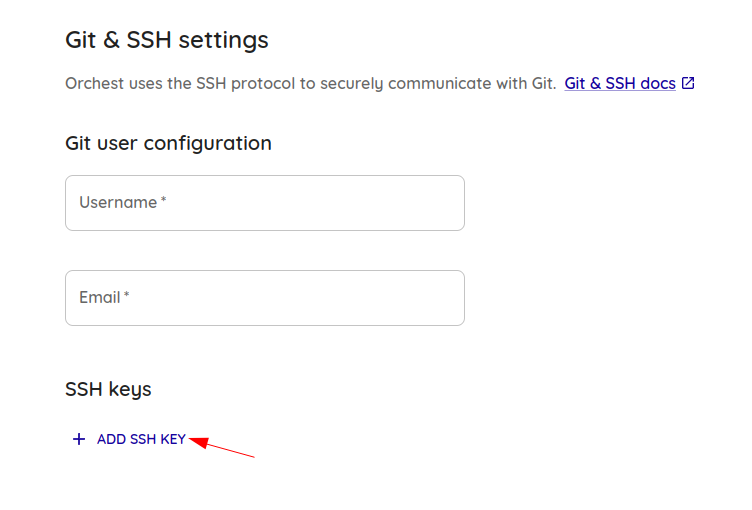Click the asterisk next to Email
The image size is (752, 510).
coord(127,294)
